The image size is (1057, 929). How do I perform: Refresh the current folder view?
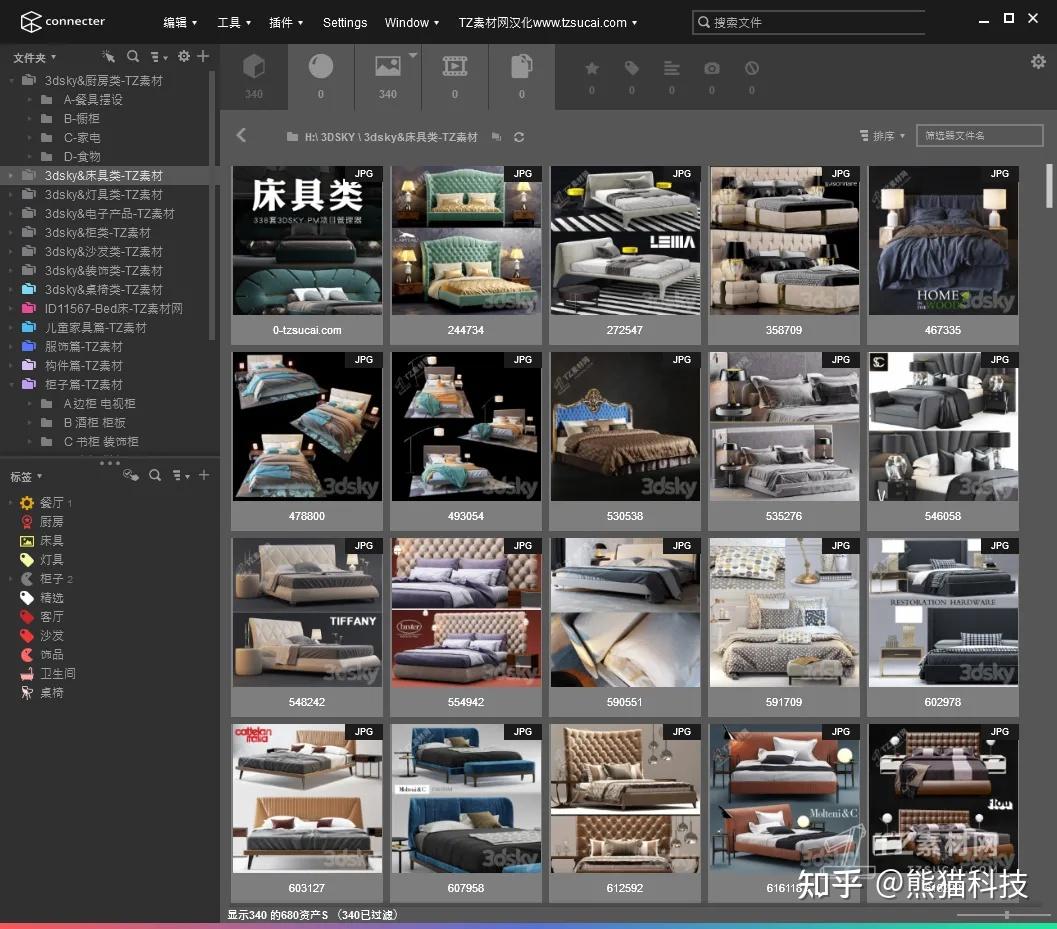[519, 137]
